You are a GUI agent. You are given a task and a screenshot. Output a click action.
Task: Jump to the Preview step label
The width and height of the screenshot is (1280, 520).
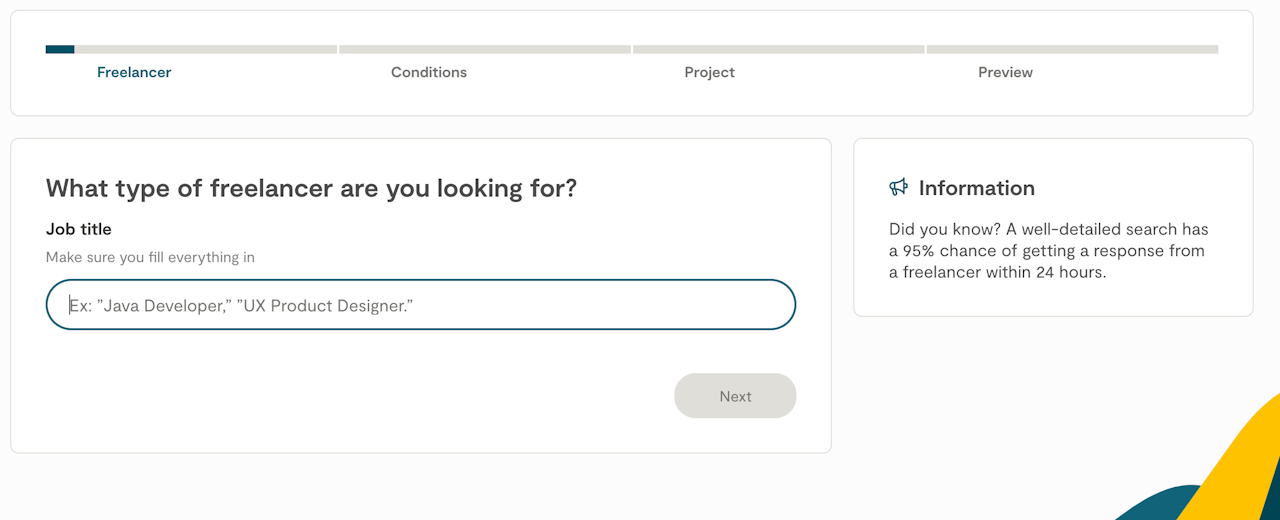[x=1005, y=72]
